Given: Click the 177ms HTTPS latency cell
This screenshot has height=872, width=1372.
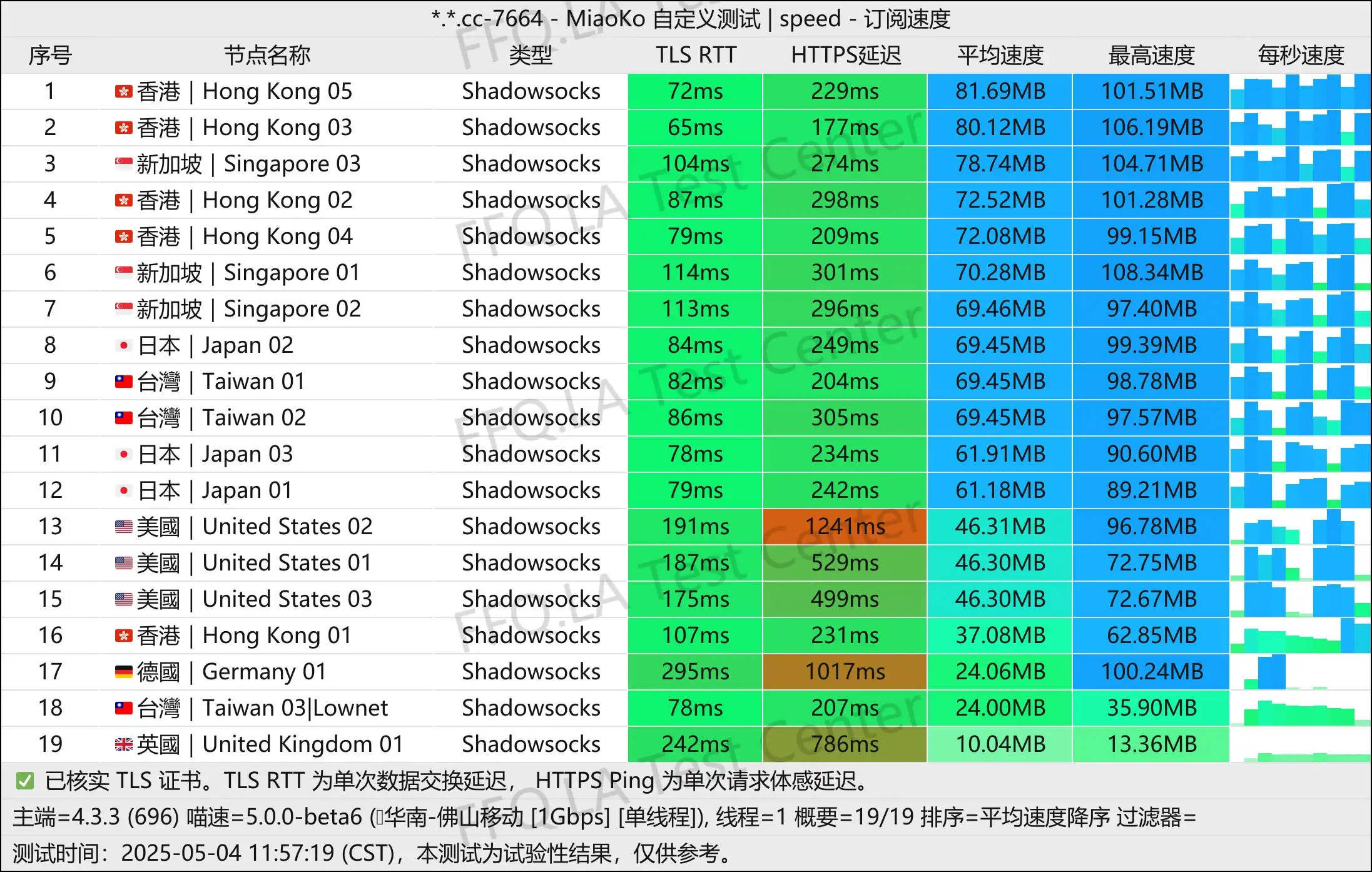Looking at the screenshot, I should tap(845, 128).
